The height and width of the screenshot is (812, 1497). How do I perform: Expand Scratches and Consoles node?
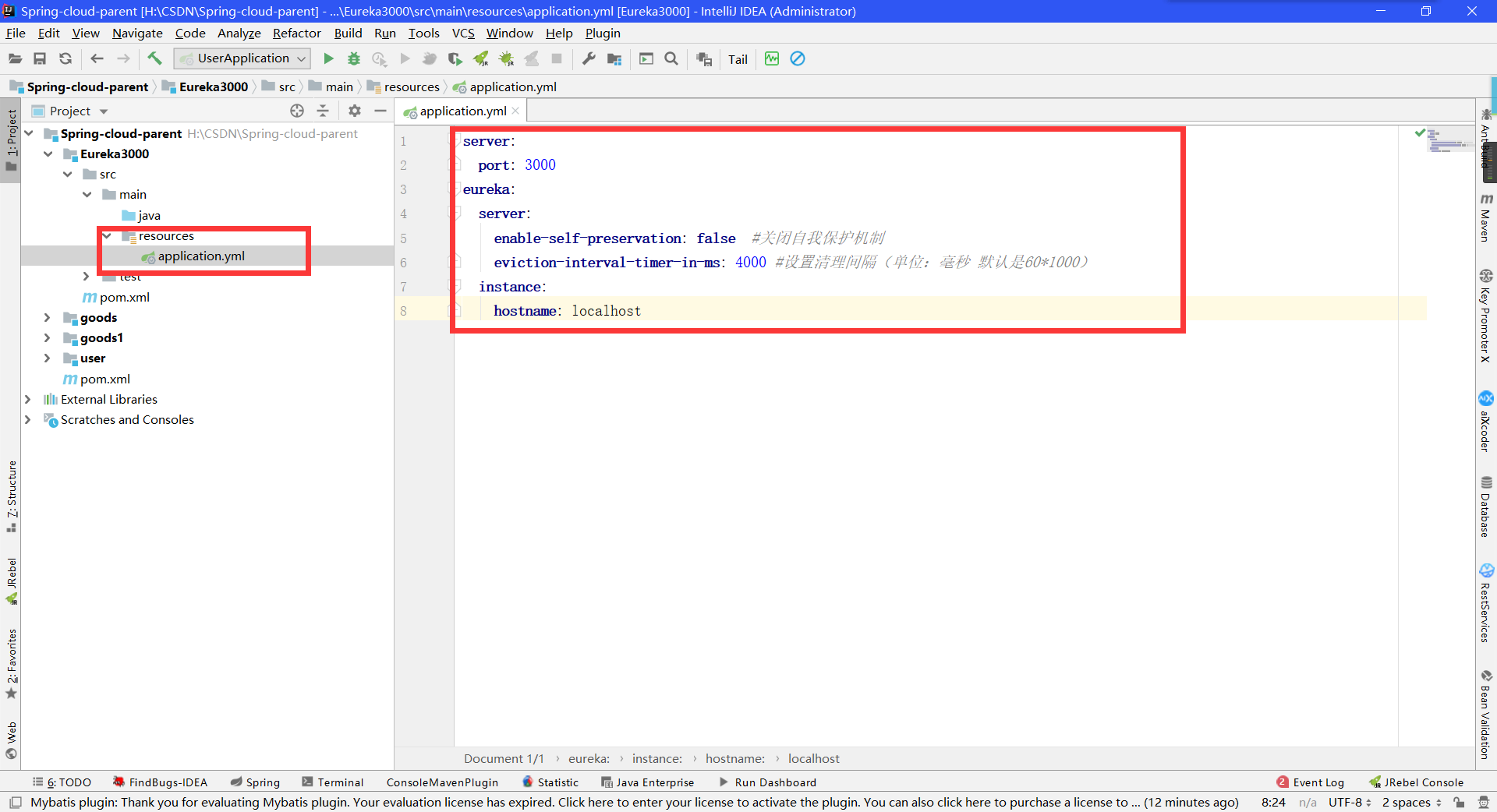pos(28,419)
